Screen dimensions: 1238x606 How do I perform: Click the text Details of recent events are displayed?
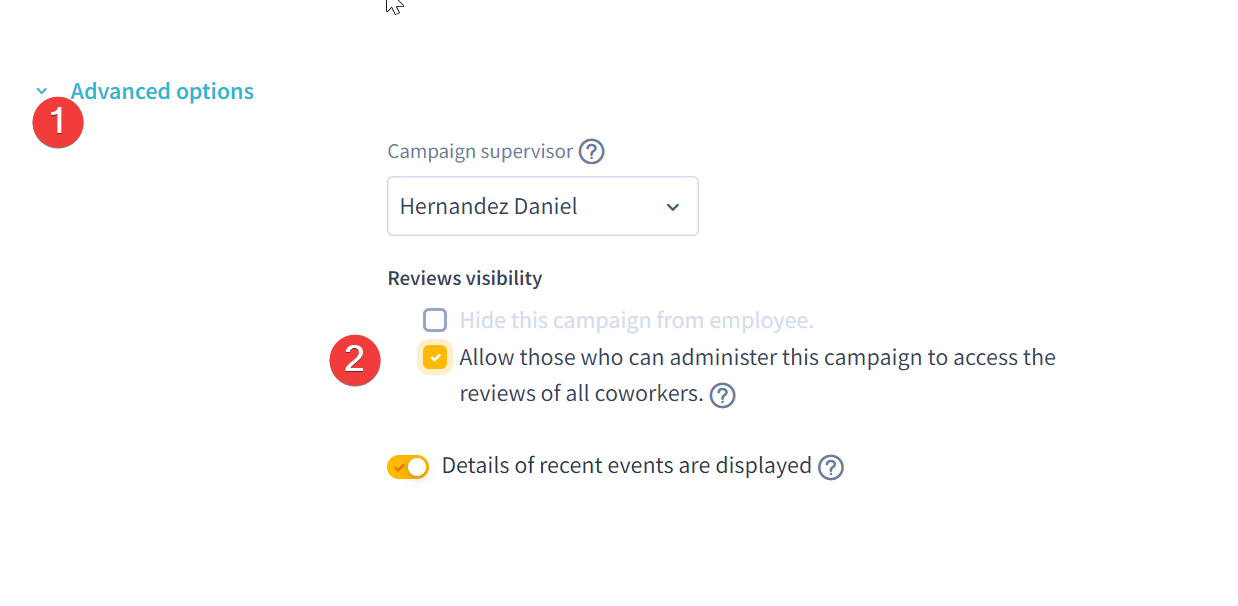coord(627,466)
